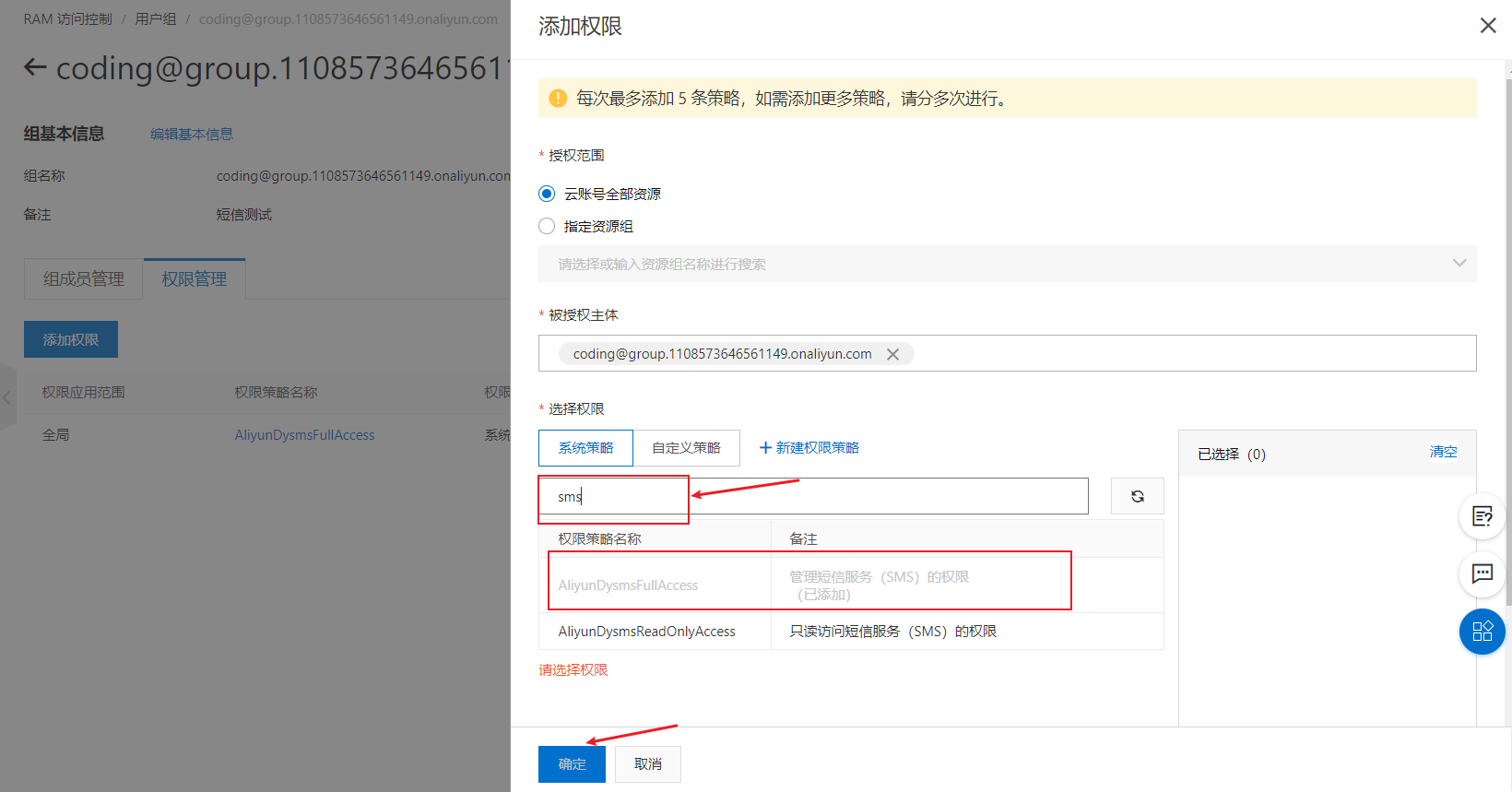Open AliyunDysmsFullAccess link in background table
This screenshot has width=1512, height=792.
click(304, 435)
